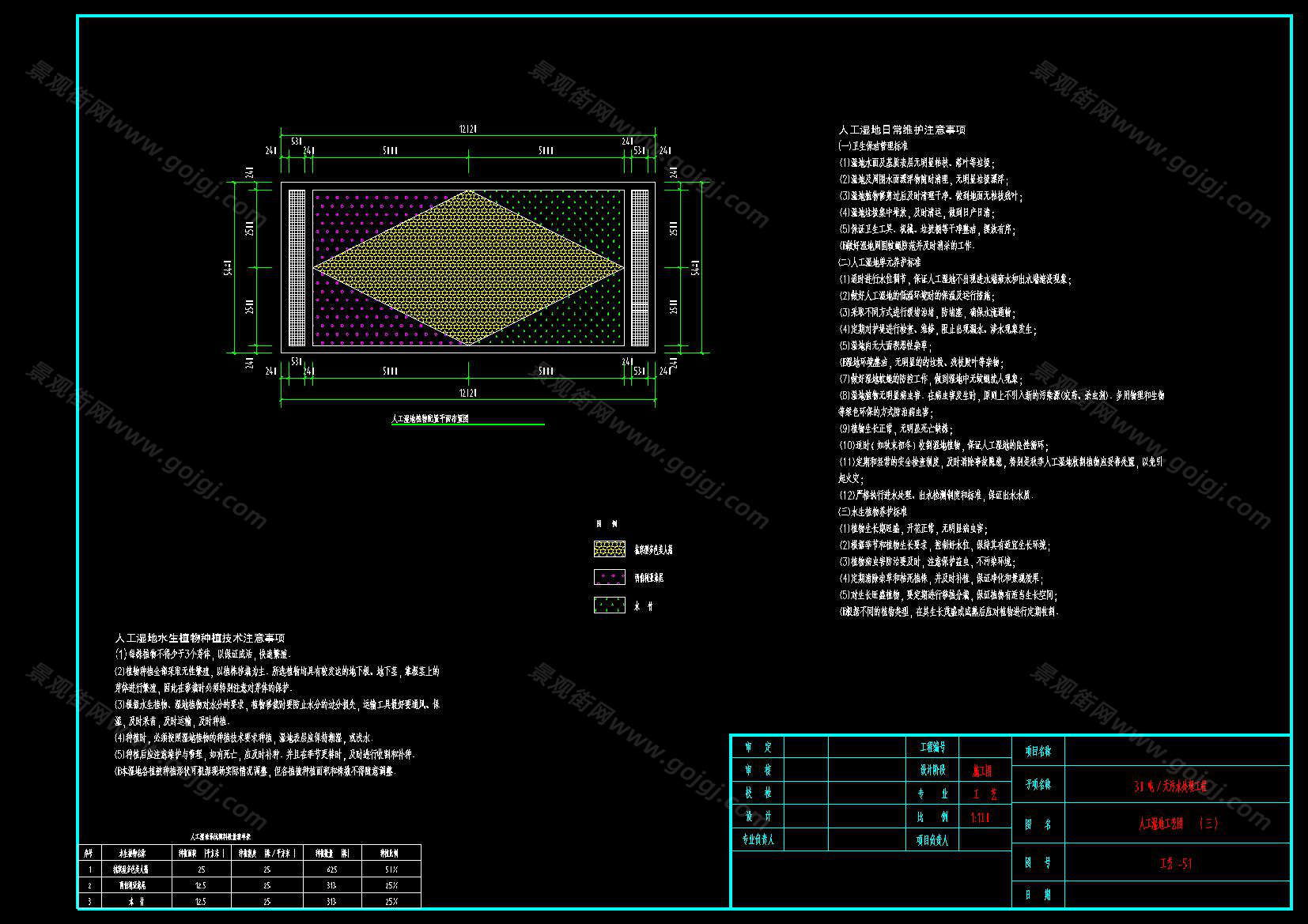The height and width of the screenshot is (924, 1308).
Task: Click the heading 人工湿地日常维护注意事项
Action: click(902, 130)
